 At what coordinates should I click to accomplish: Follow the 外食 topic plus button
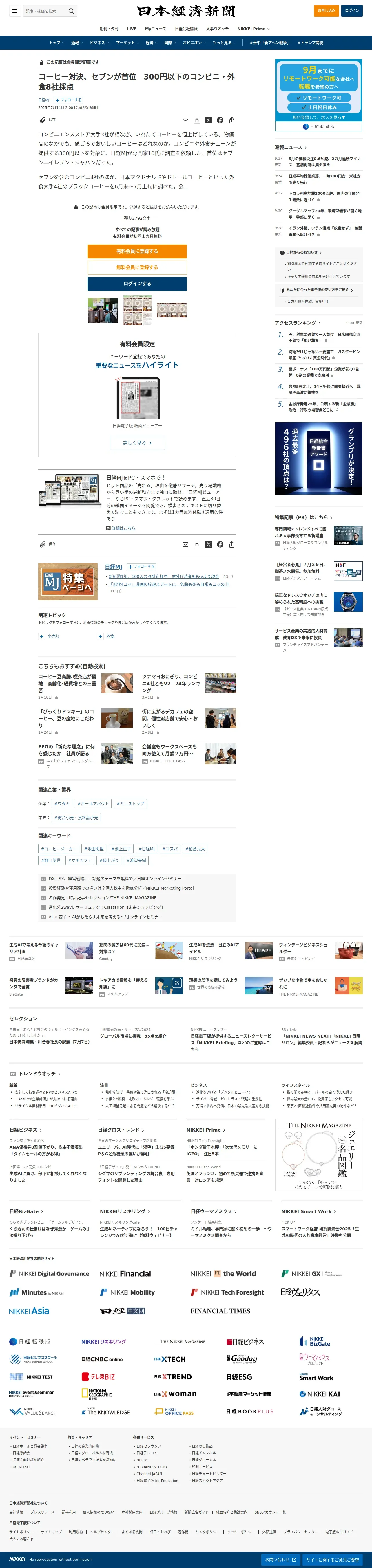click(99, 636)
